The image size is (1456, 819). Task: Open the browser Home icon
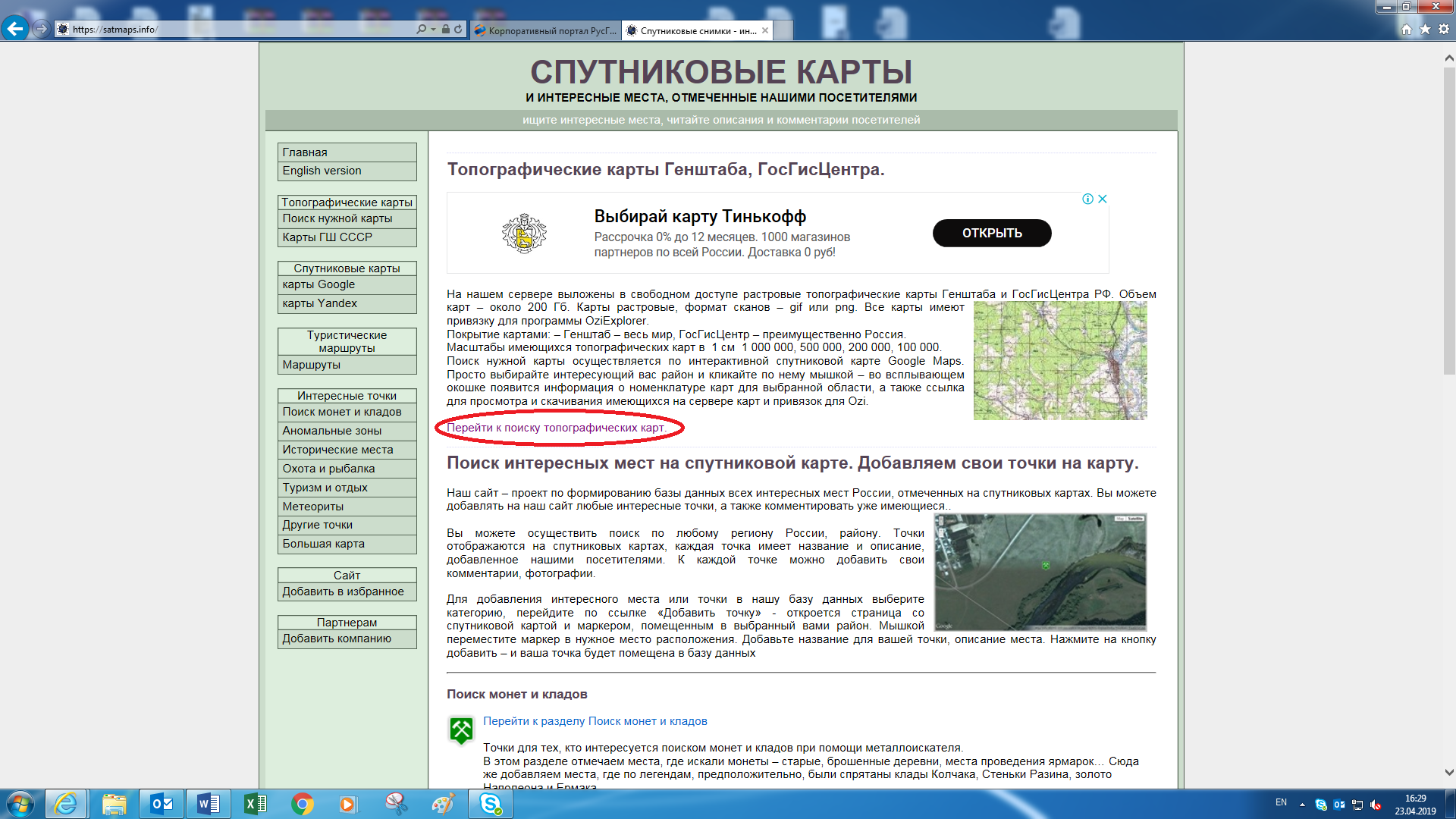(1407, 29)
